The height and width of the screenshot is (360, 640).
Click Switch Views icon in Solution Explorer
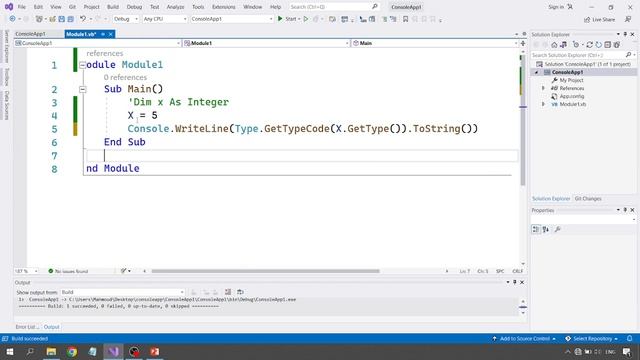coord(564,44)
